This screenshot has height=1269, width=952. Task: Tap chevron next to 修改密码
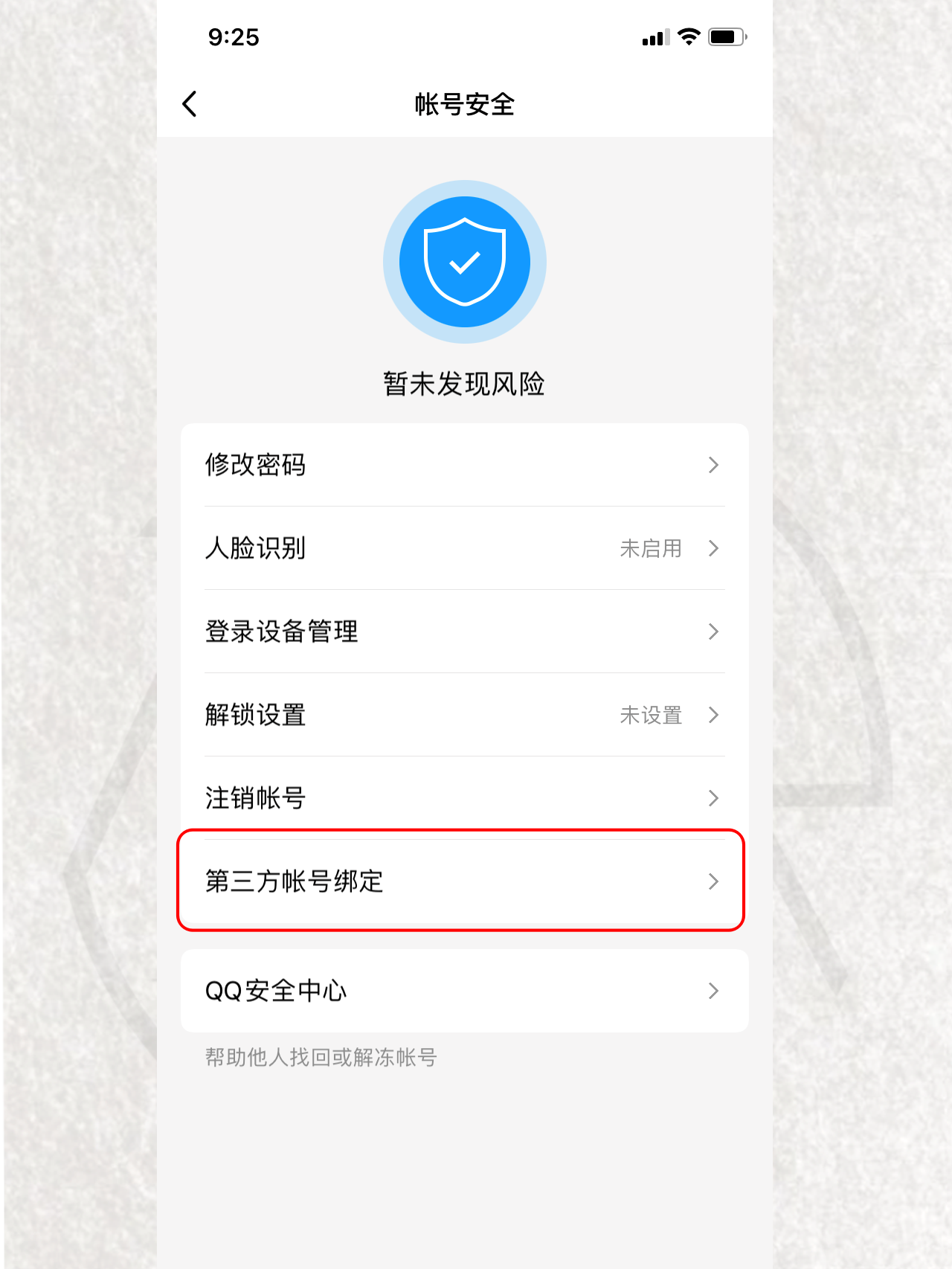tap(713, 465)
